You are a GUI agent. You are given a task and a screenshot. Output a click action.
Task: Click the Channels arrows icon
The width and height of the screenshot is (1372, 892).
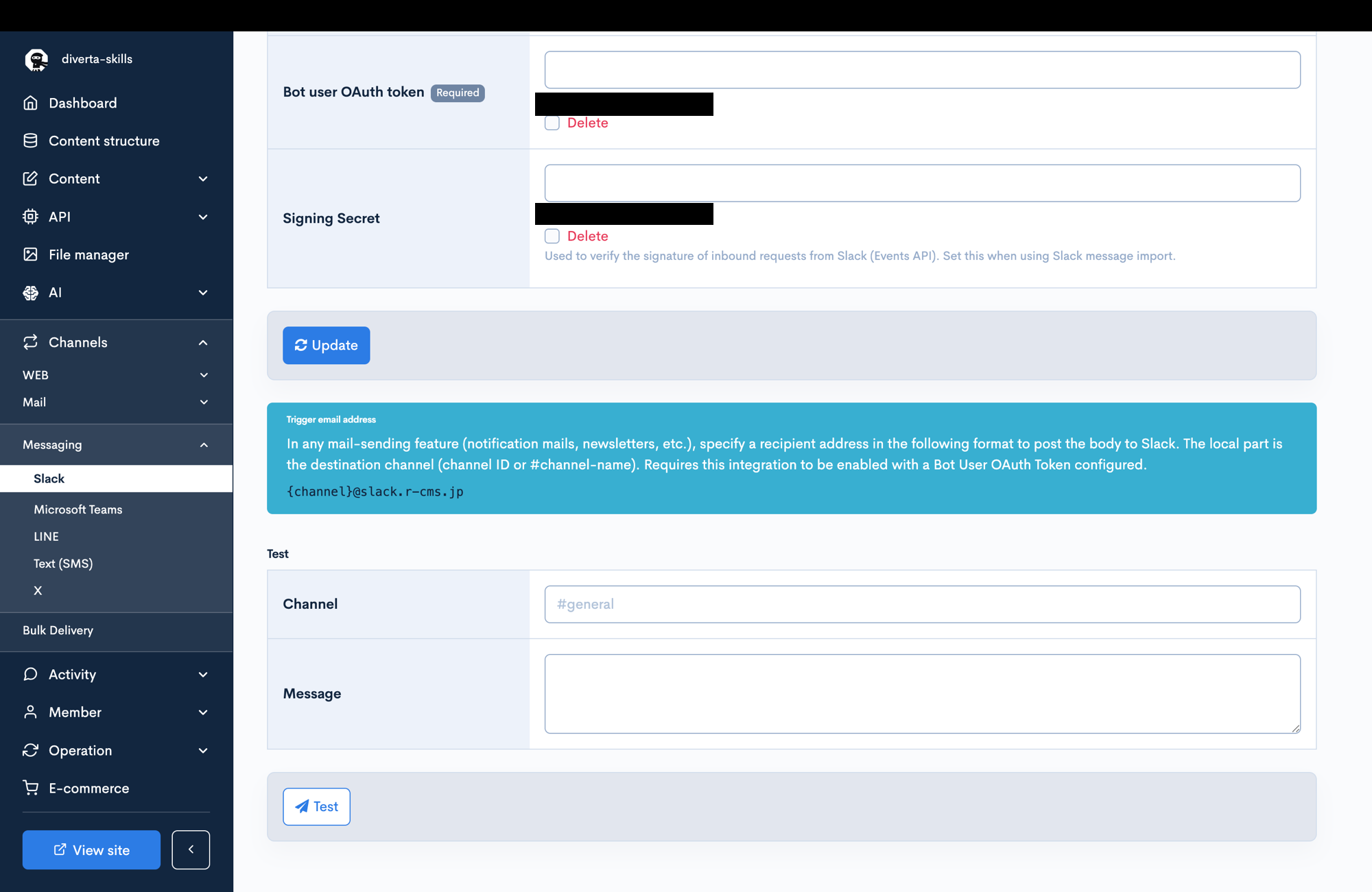[x=30, y=342]
